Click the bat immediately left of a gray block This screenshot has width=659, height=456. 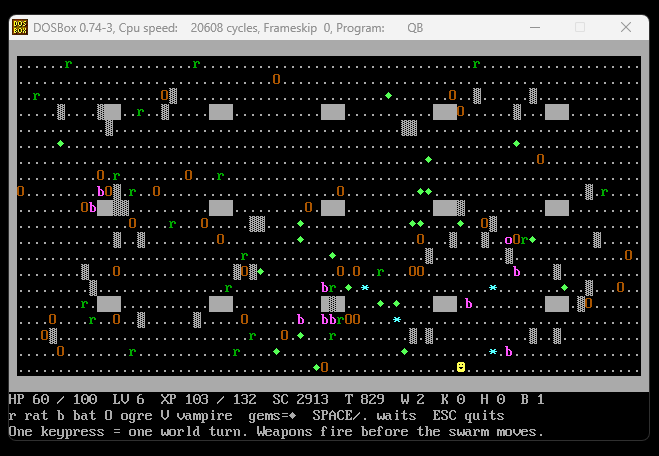coord(92,207)
